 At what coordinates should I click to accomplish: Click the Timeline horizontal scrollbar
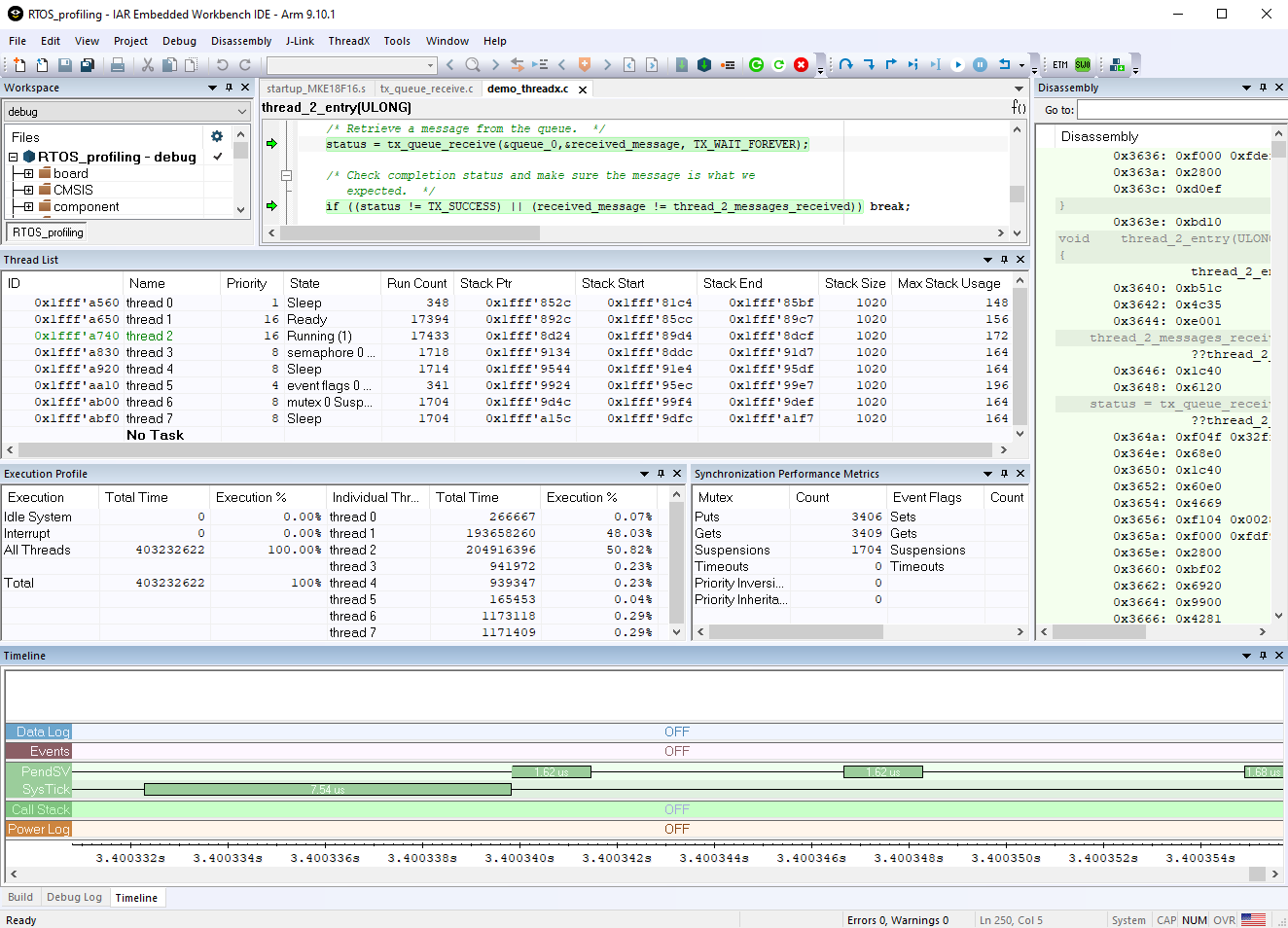pos(644,874)
